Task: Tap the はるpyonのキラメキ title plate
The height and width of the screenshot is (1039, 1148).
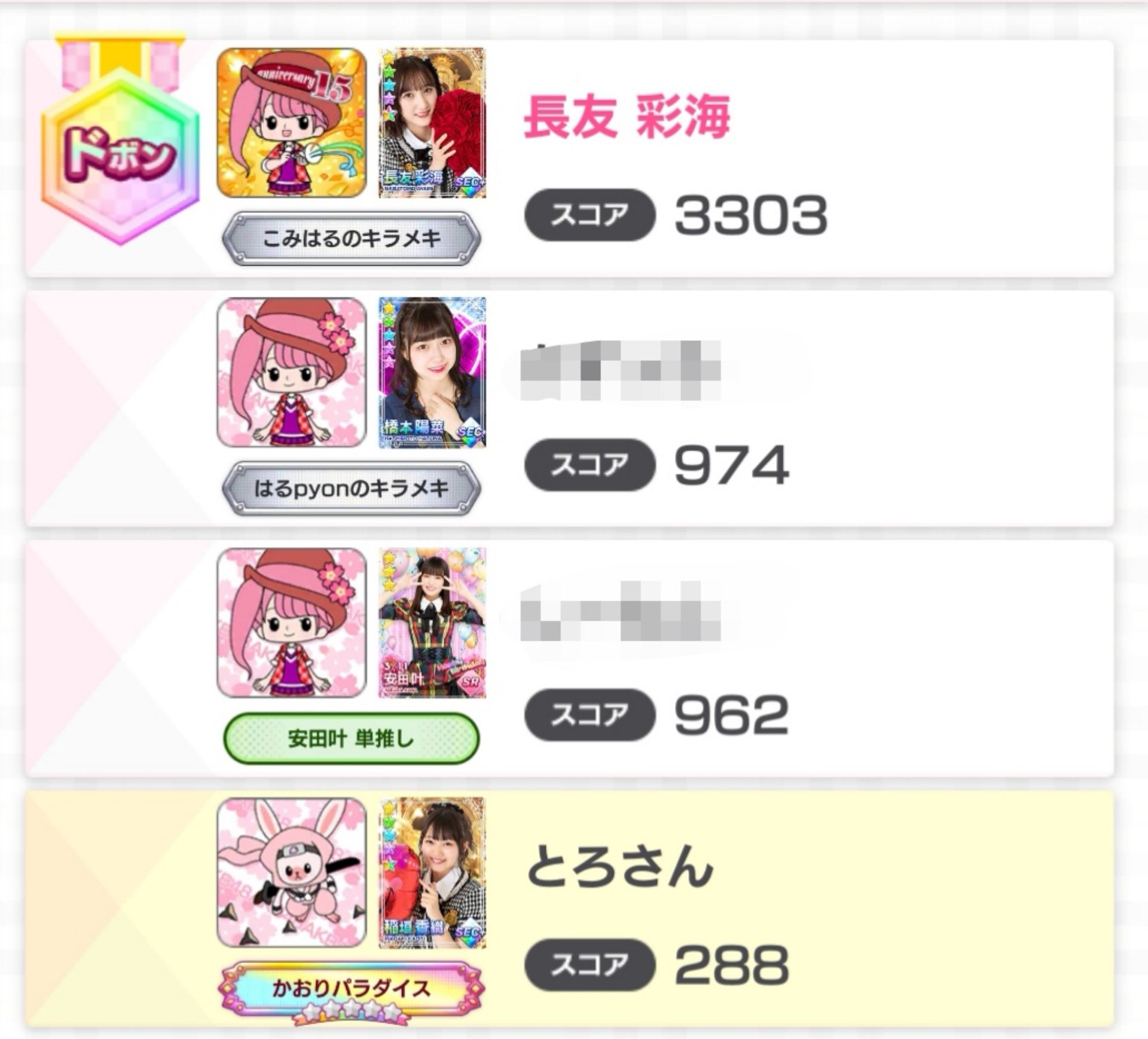Action: click(x=351, y=489)
